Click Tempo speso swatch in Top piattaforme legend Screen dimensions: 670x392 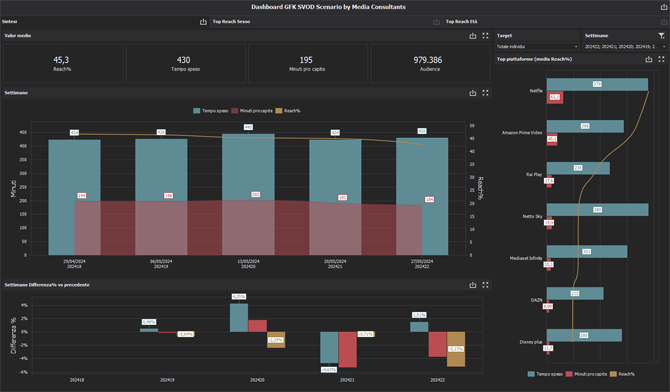point(531,374)
